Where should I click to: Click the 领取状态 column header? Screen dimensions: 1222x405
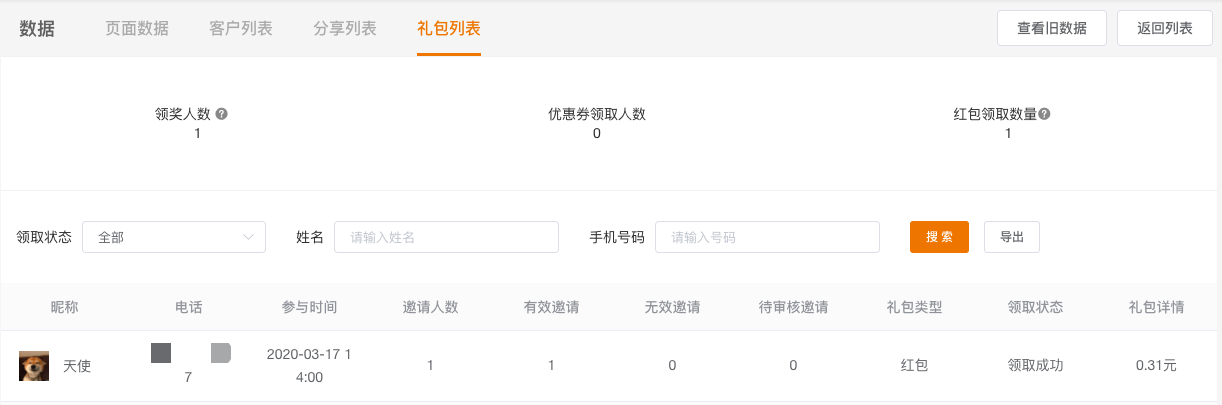tap(1035, 307)
